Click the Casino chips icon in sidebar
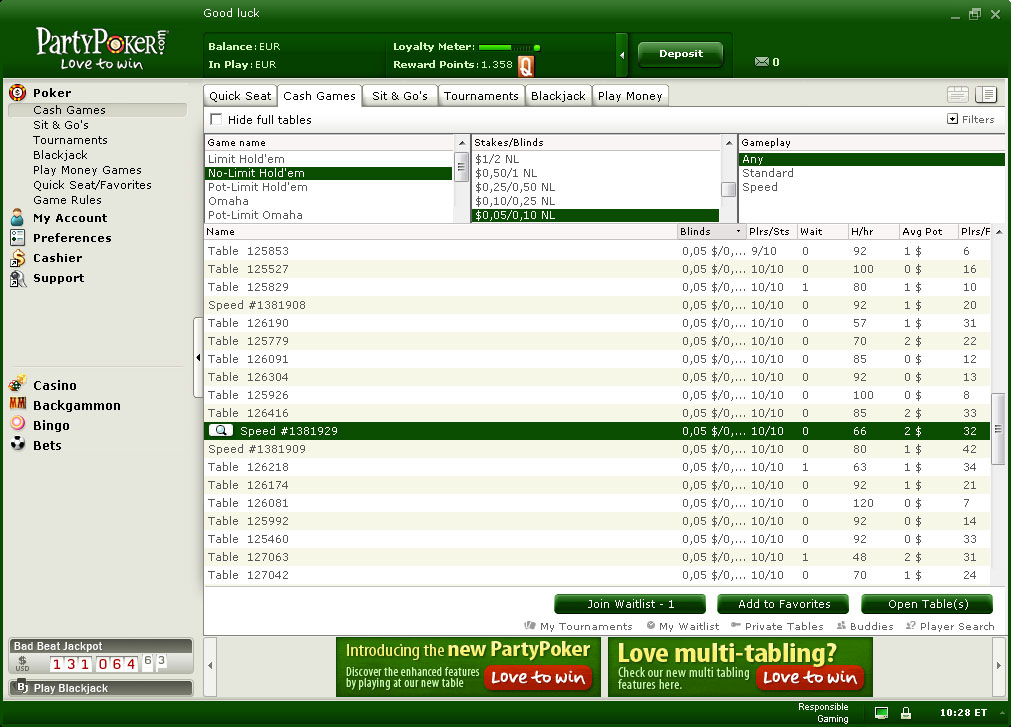 tap(17, 383)
